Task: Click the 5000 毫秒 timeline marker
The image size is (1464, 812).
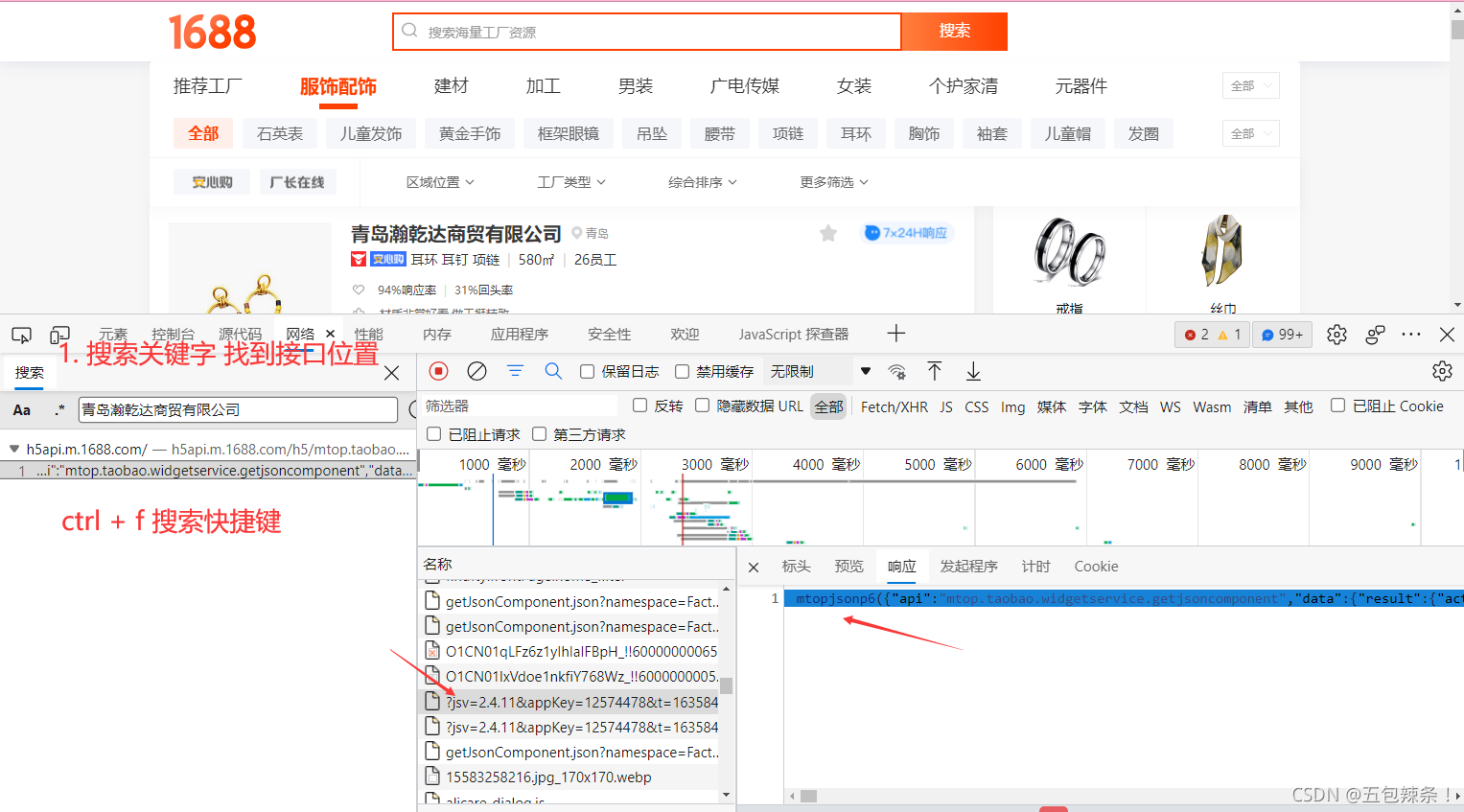Action: [938, 464]
